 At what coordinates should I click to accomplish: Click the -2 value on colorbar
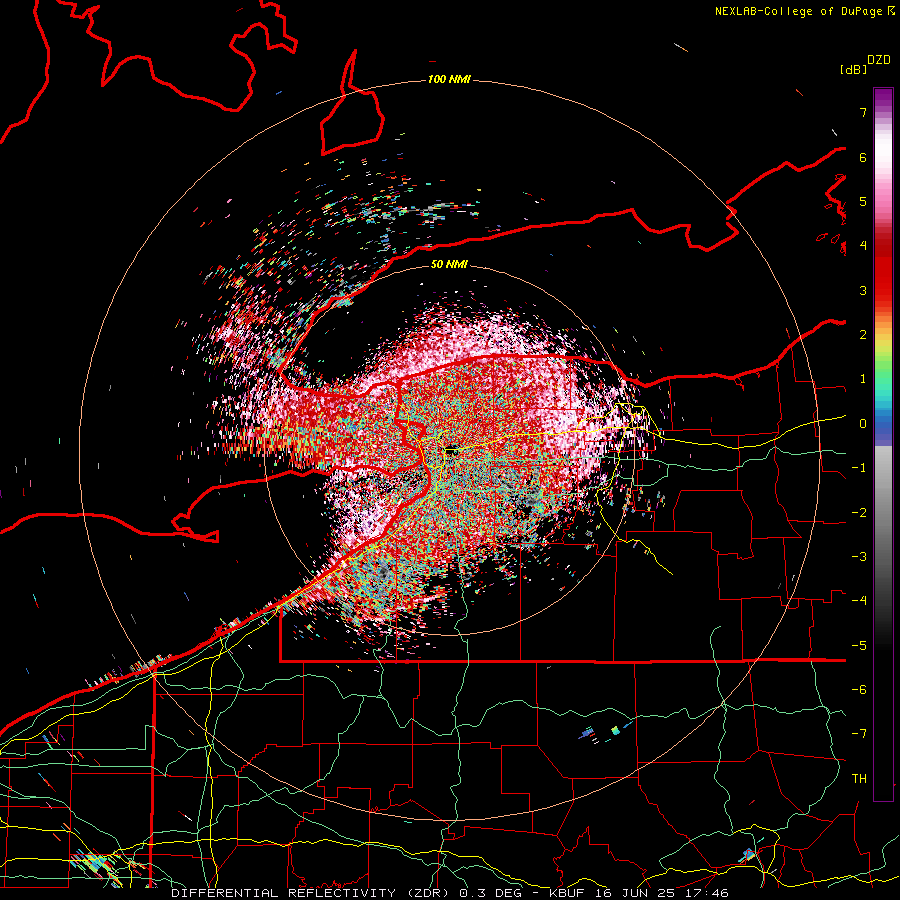click(x=859, y=513)
